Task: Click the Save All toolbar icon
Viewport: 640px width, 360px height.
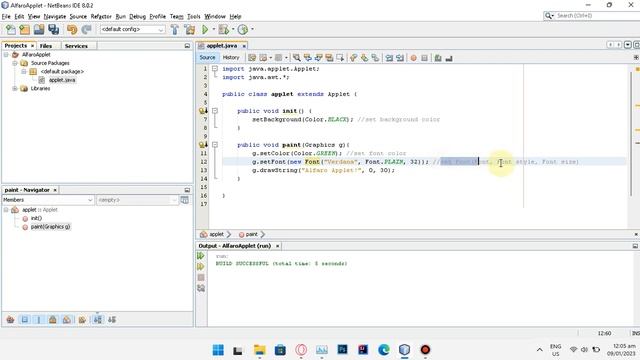Action: coord(53,29)
